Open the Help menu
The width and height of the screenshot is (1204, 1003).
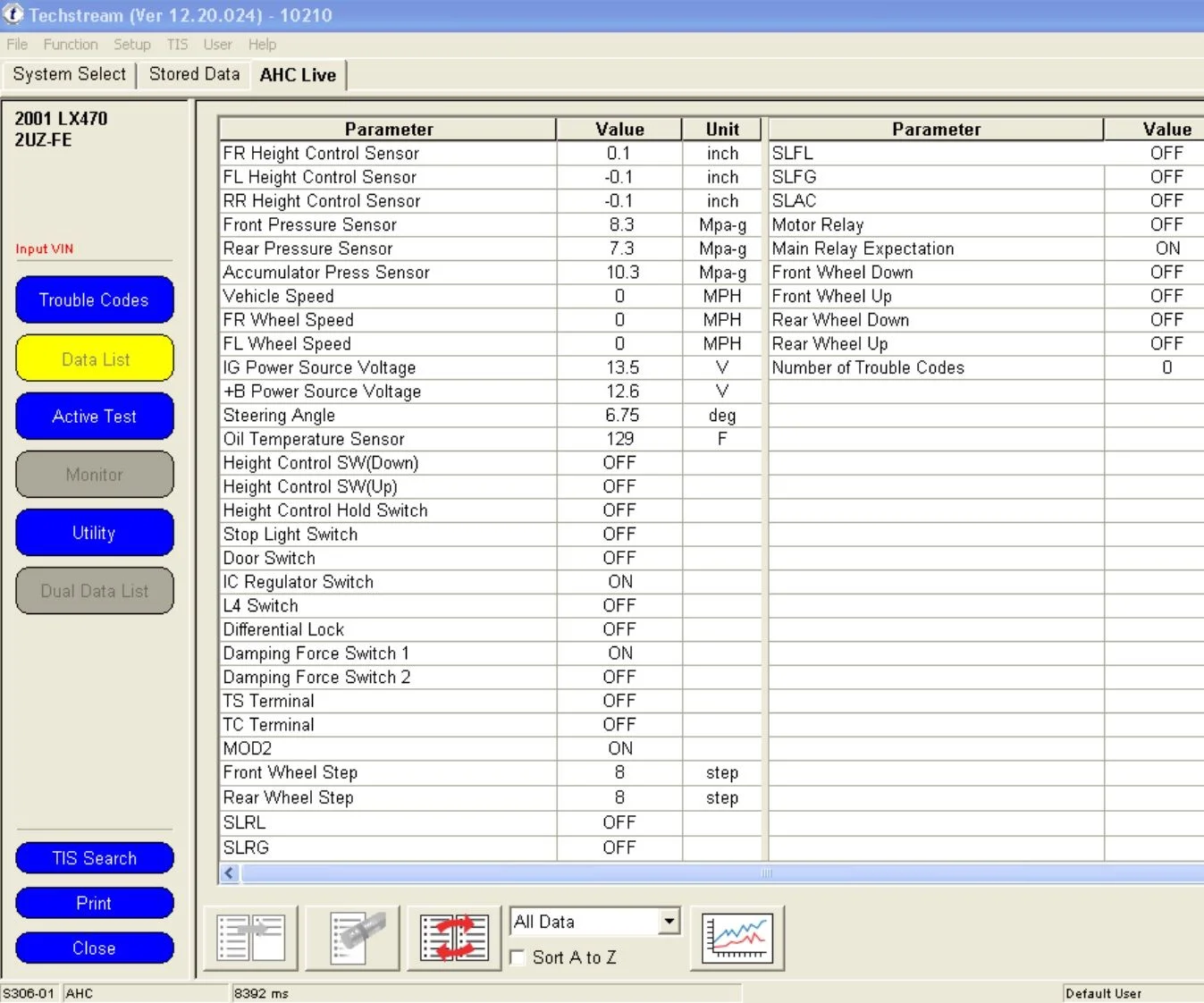pyautogui.click(x=262, y=44)
